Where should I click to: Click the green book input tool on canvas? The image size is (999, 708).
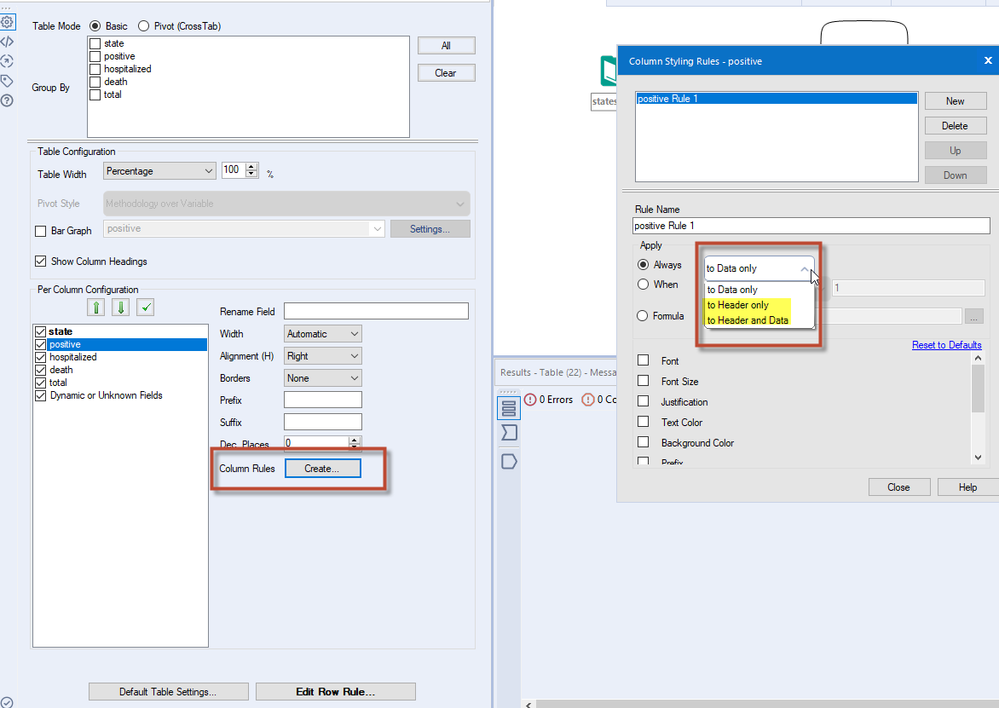point(609,71)
